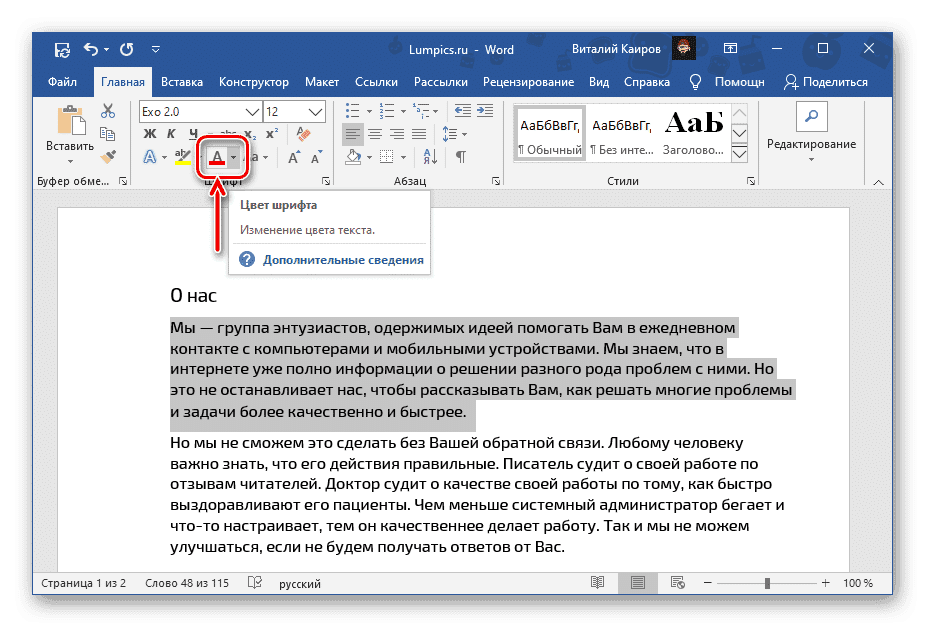Toggle paragraph marks display (¶)
Image resolution: width=925 pixels, height=627 pixels.
[x=460, y=157]
